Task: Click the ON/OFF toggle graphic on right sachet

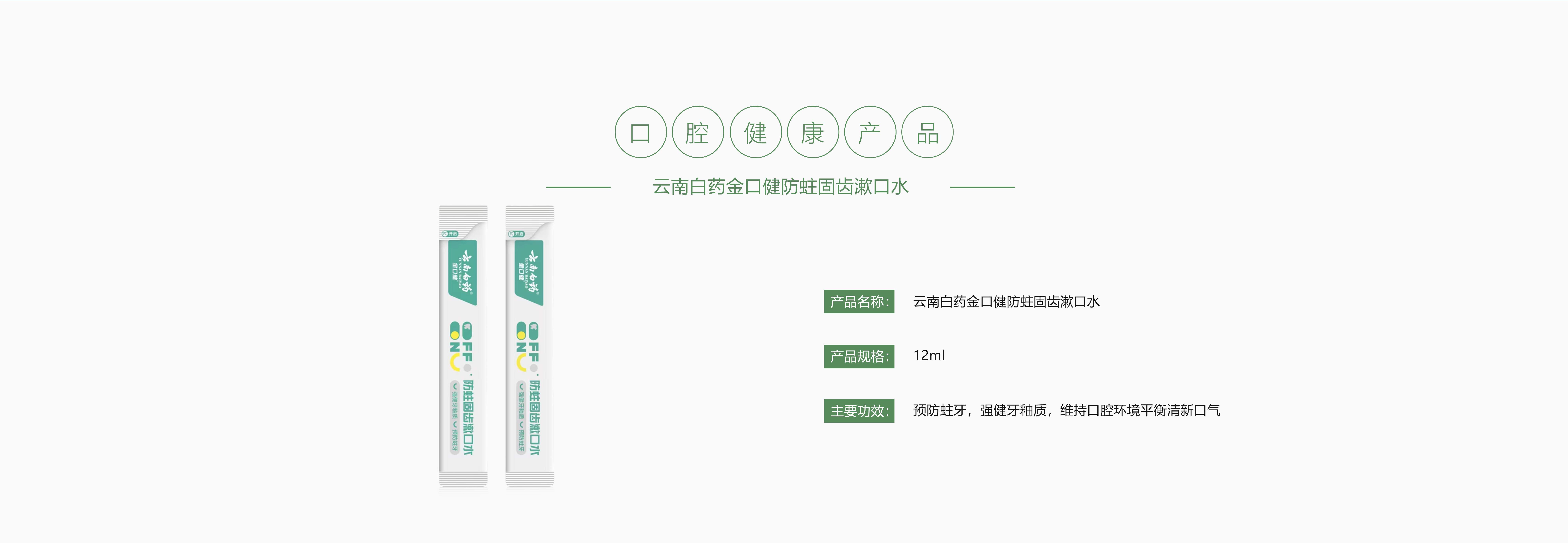Action: tap(527, 346)
